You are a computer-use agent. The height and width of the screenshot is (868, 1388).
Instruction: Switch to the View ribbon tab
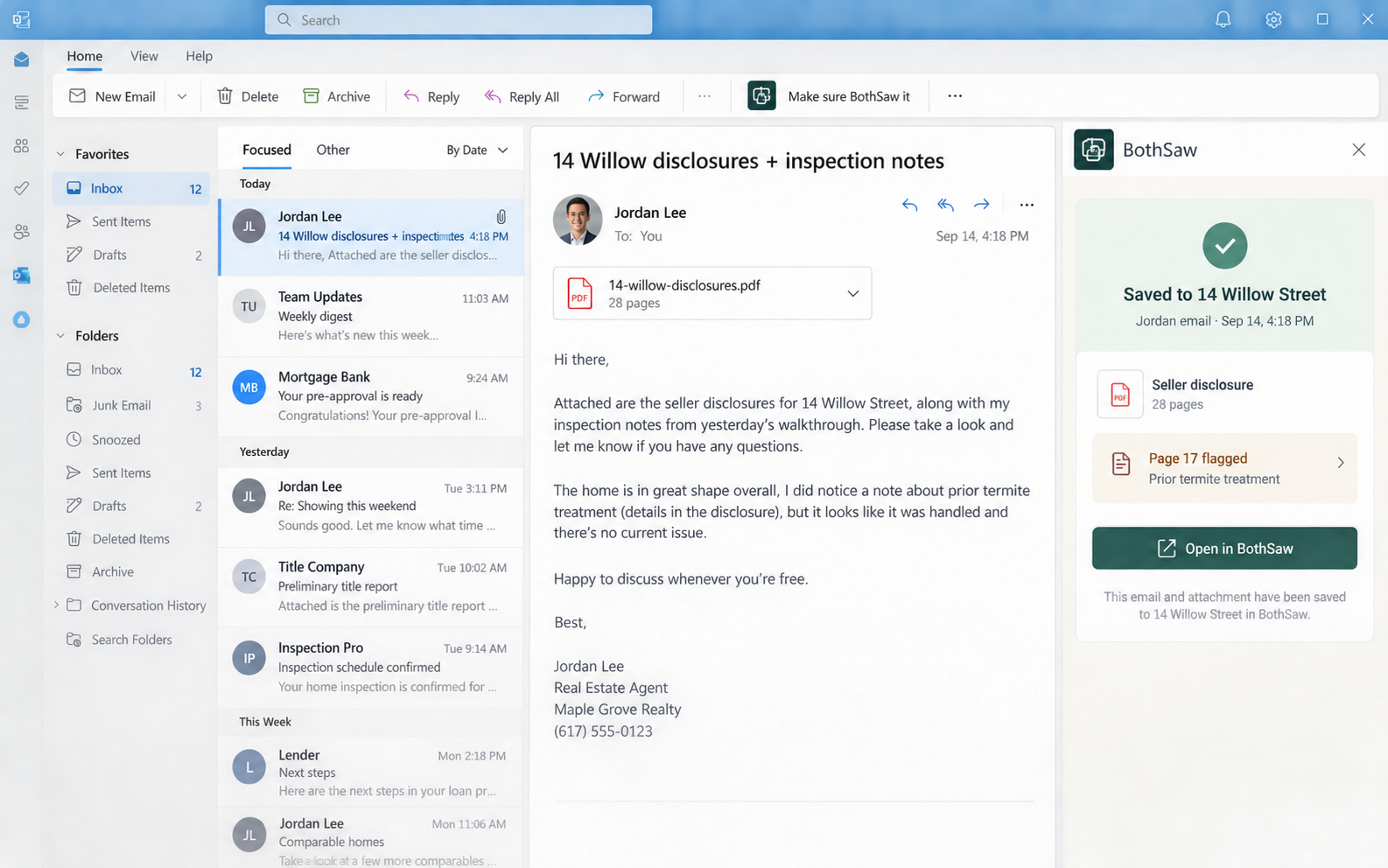(144, 56)
